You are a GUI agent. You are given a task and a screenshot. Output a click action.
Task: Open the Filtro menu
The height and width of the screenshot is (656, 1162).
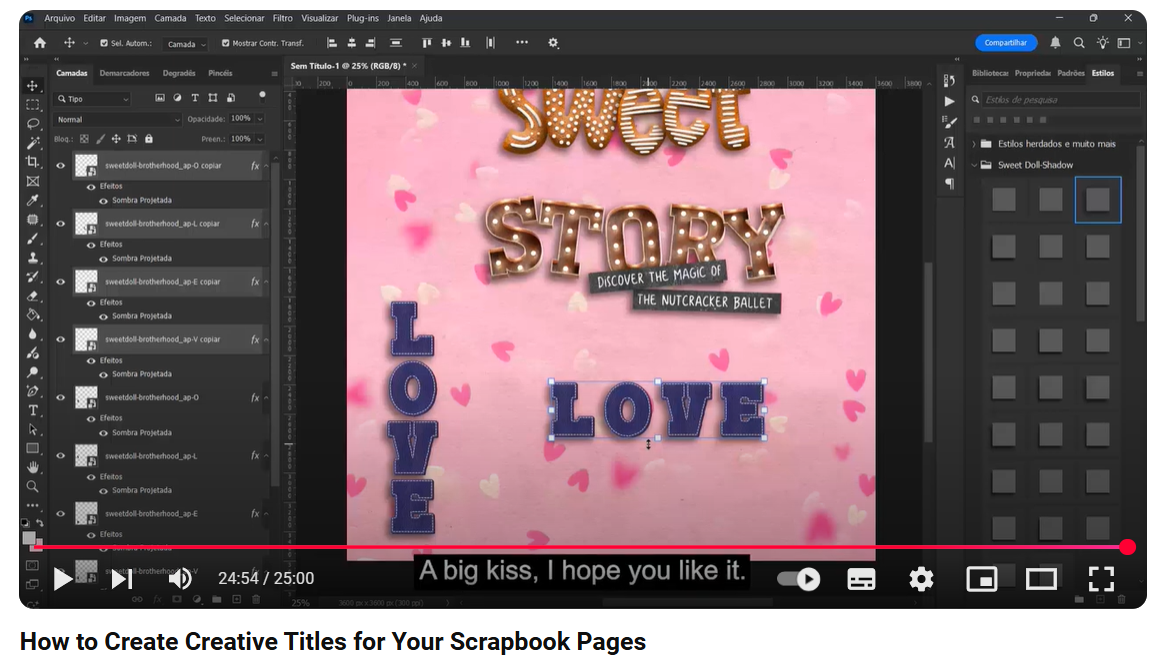click(282, 18)
